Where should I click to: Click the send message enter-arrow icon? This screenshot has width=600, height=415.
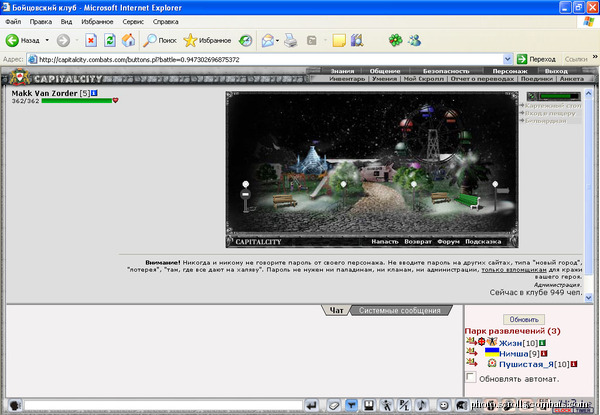tap(311, 405)
